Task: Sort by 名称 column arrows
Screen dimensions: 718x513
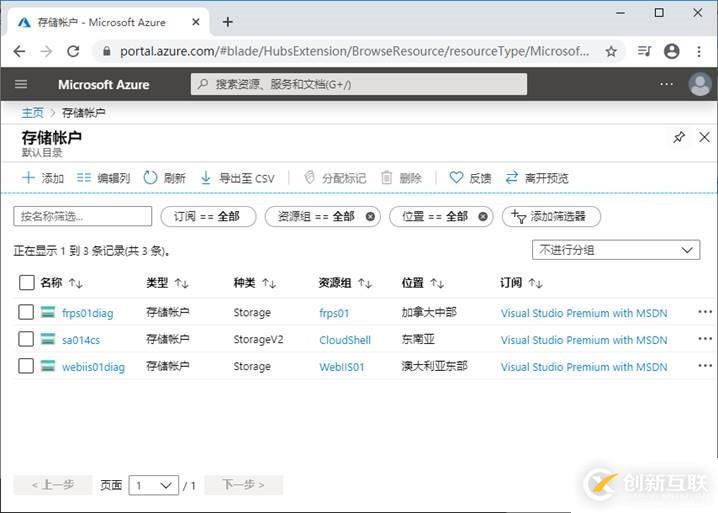Action: click(x=76, y=284)
